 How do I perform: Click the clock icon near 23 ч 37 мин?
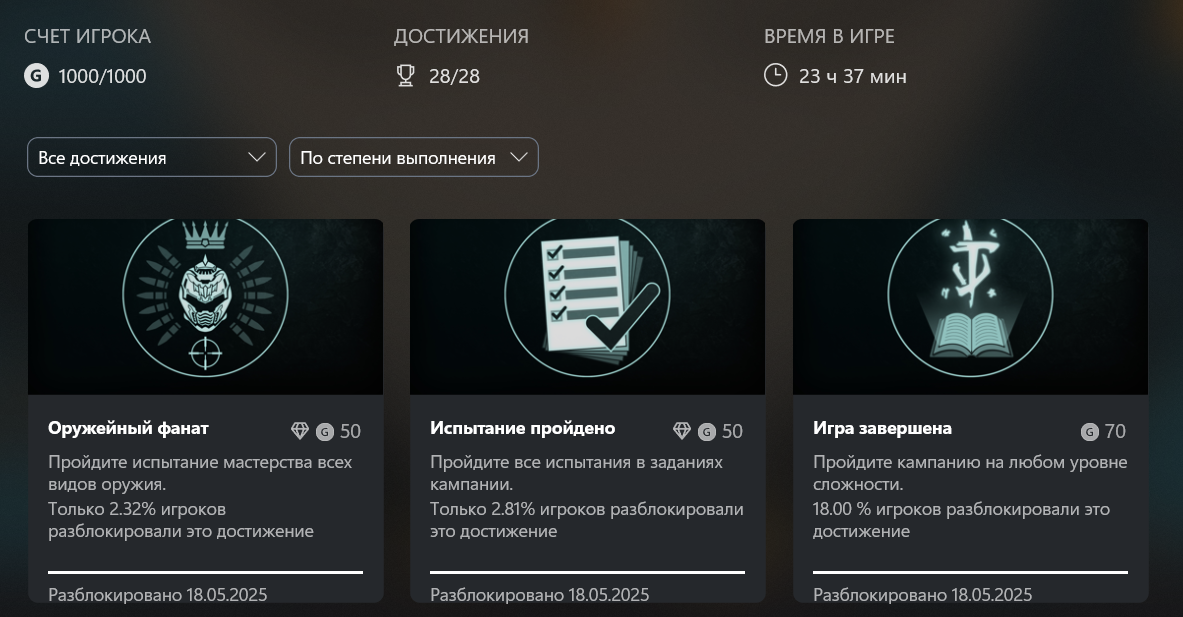click(x=776, y=75)
